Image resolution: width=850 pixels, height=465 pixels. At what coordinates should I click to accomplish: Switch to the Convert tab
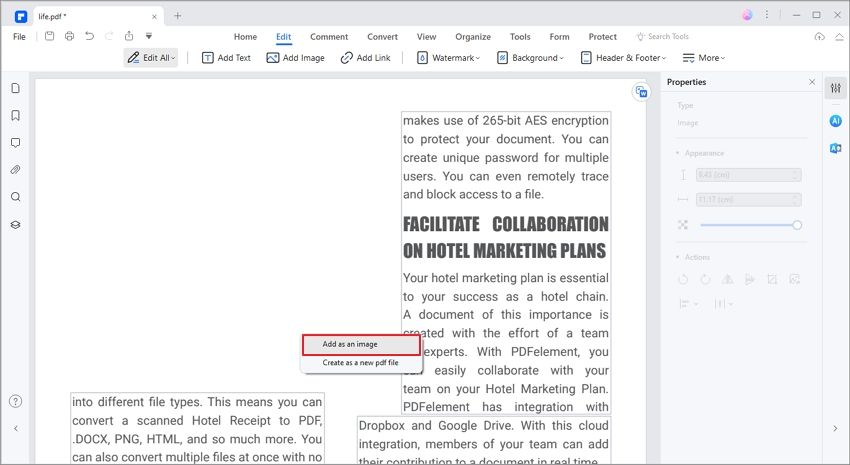point(382,37)
